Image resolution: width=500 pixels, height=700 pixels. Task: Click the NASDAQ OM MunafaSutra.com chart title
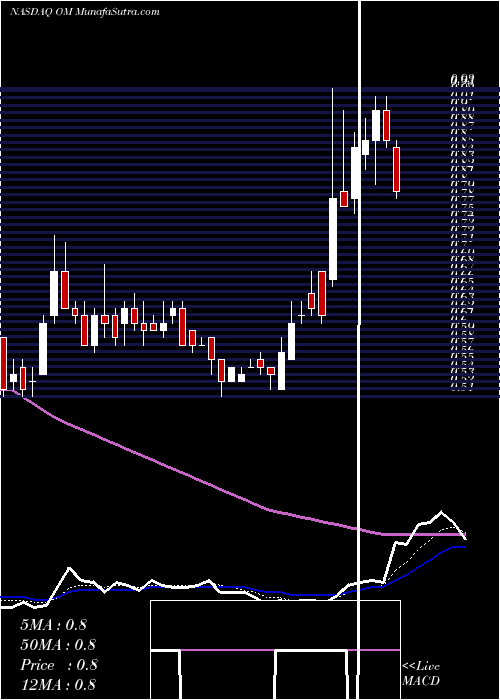pos(85,12)
